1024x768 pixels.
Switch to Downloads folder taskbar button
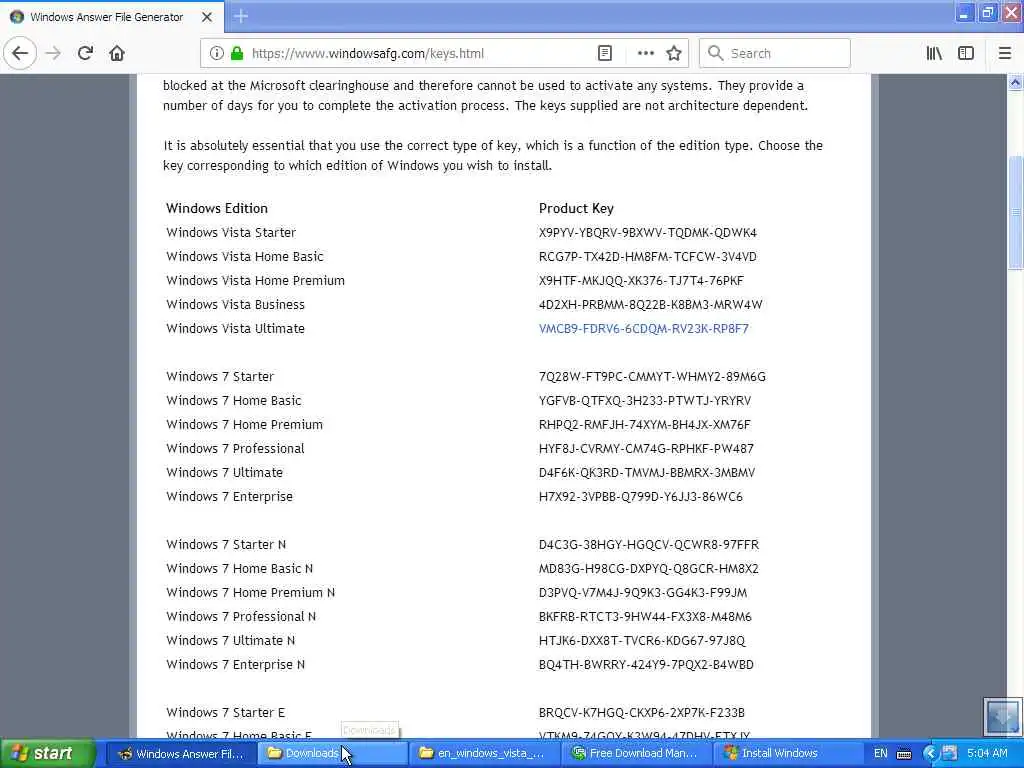[332, 753]
